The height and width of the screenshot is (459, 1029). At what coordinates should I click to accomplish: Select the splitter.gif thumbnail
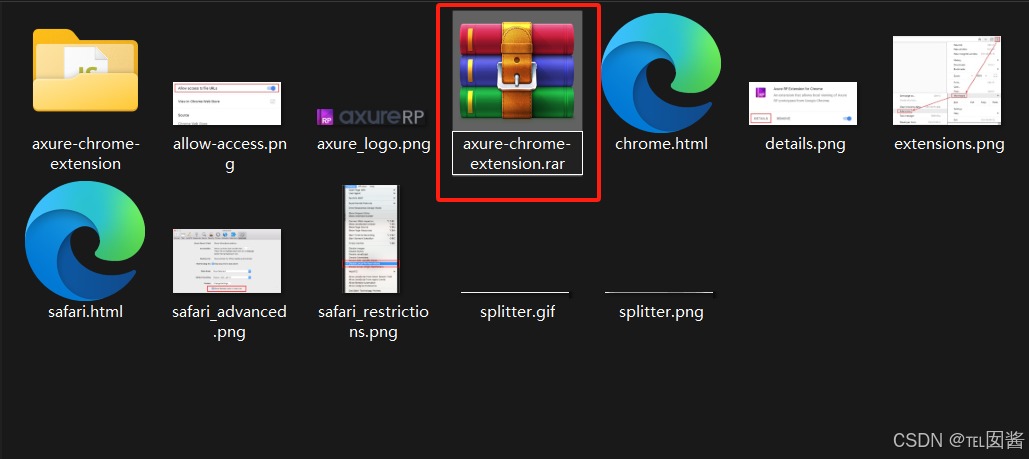click(515, 293)
